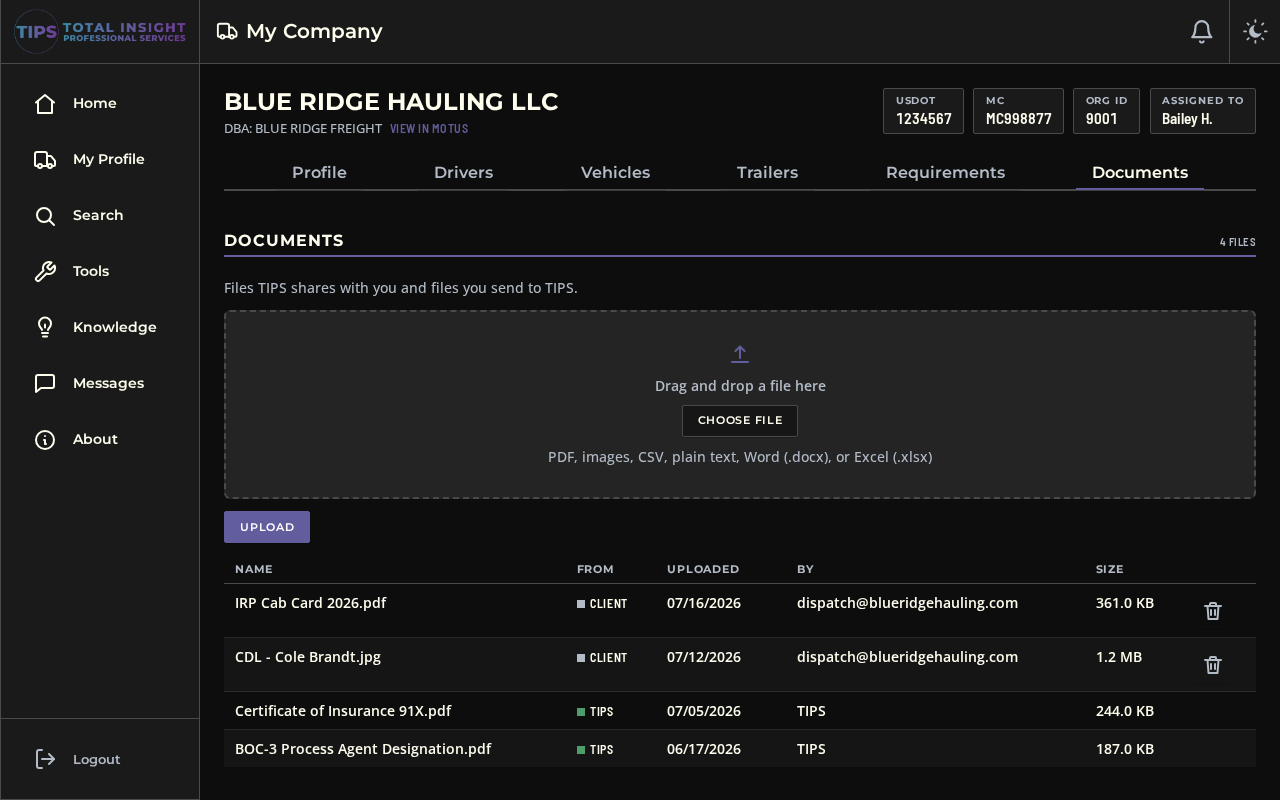Open Knowledge in the sidebar
This screenshot has height=800, width=1280.
coord(100,328)
